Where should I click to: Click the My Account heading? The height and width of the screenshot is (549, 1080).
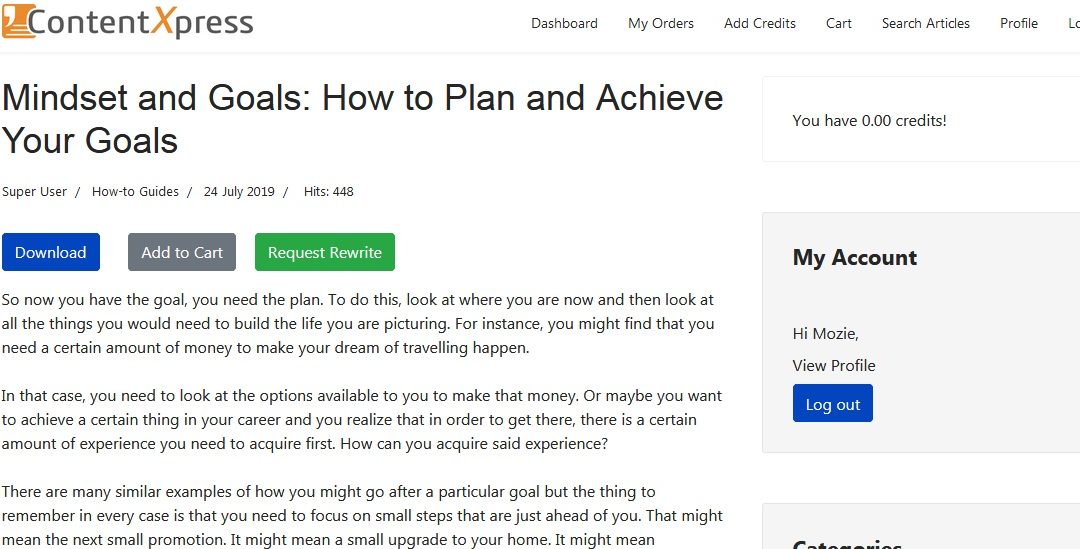855,258
